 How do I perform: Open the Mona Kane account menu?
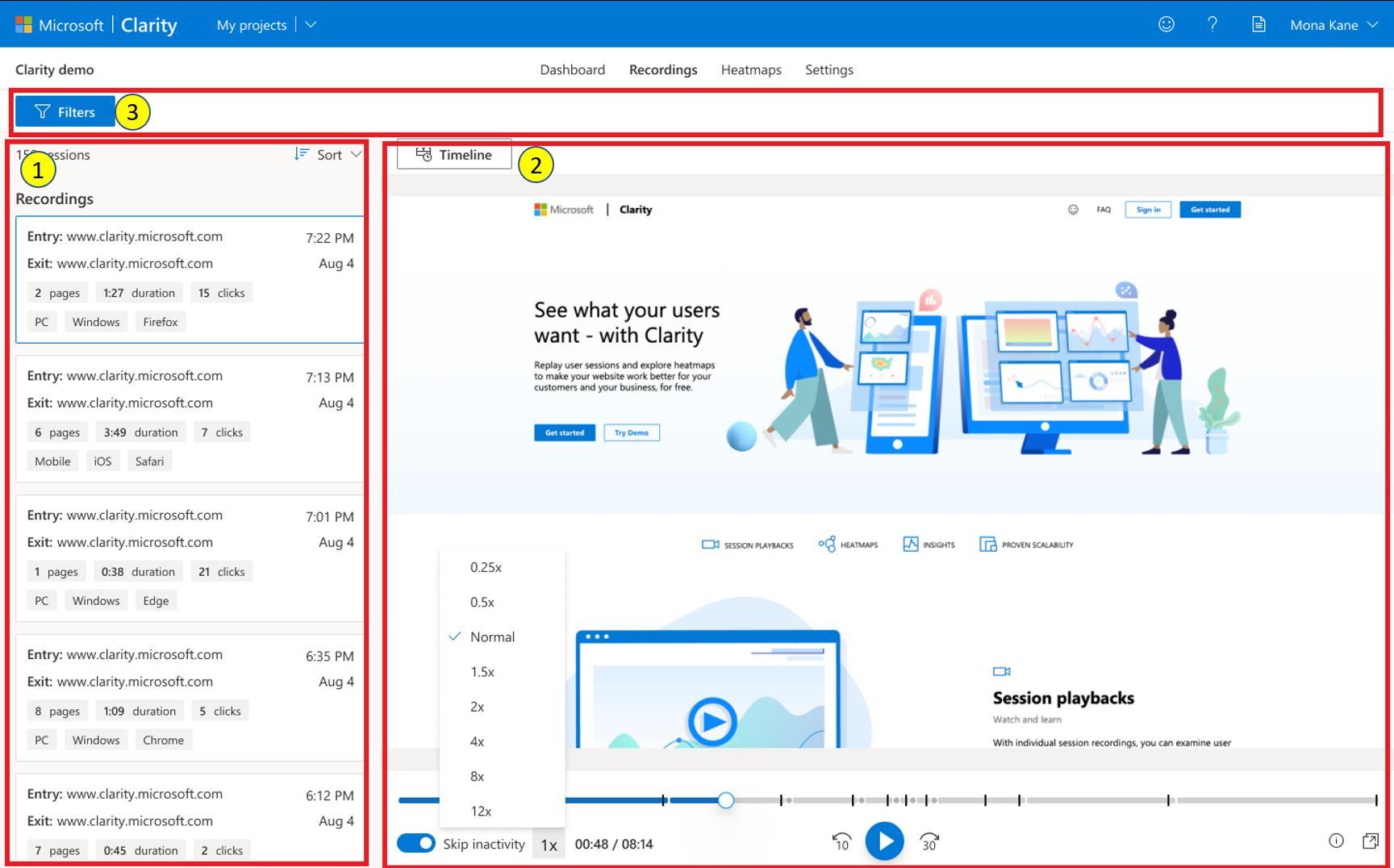(x=1334, y=25)
